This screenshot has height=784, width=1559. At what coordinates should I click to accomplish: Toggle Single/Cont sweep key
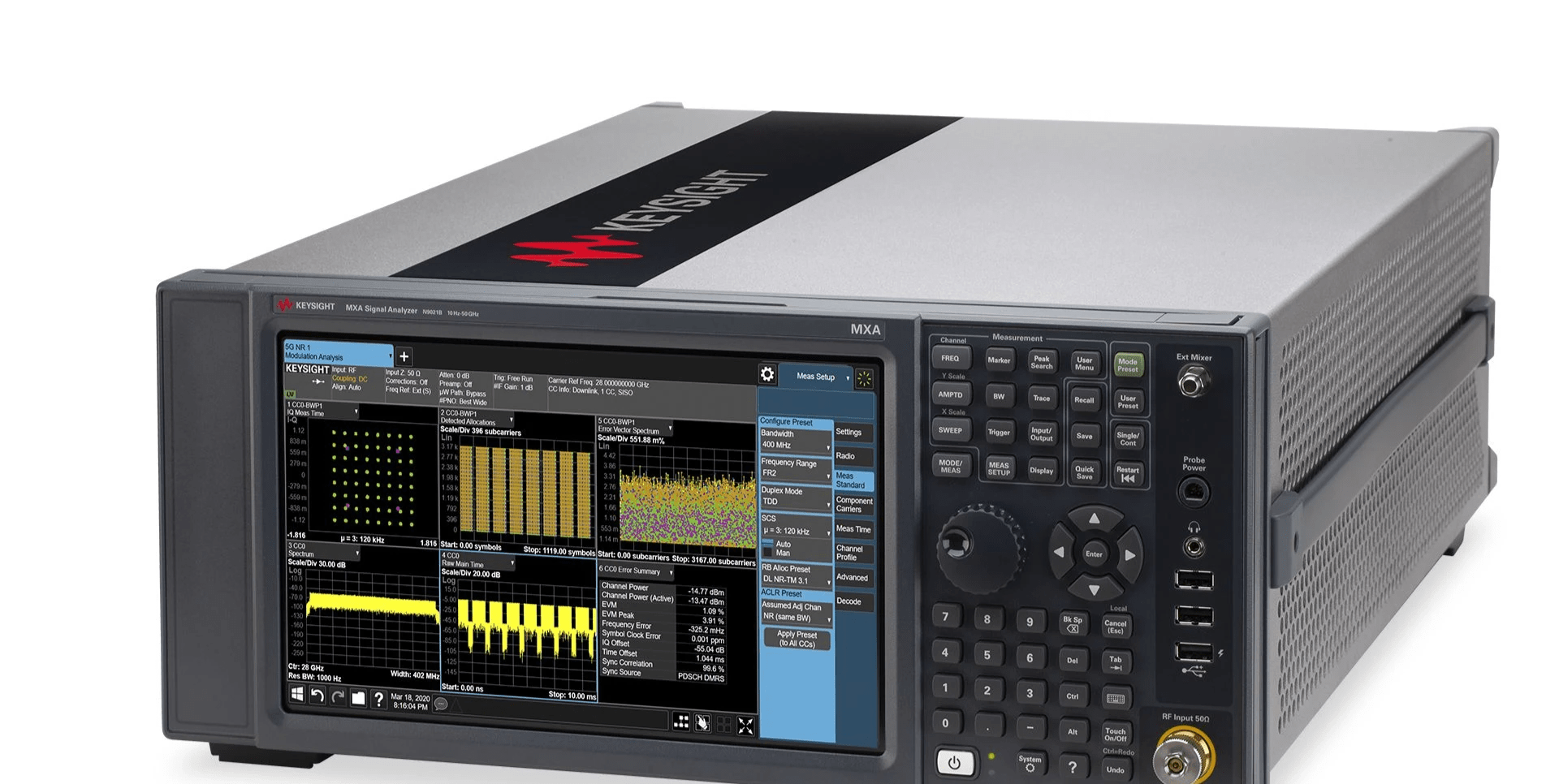click(1128, 438)
